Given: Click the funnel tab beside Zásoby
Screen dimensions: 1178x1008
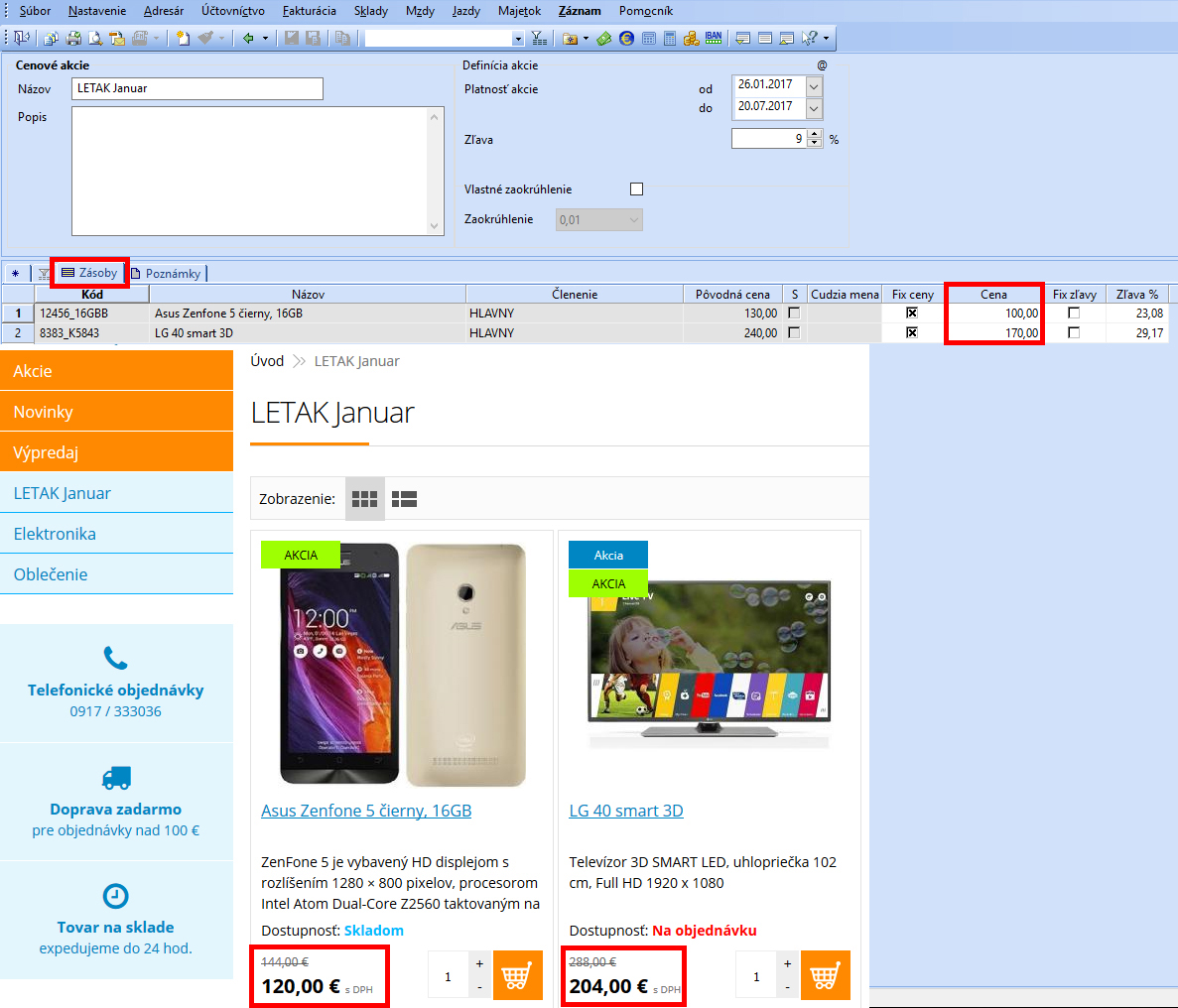Looking at the screenshot, I should pos(44,274).
